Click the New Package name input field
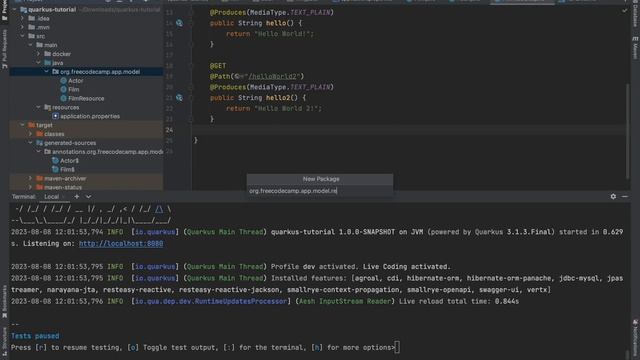This screenshot has width=640, height=360. click(x=320, y=191)
